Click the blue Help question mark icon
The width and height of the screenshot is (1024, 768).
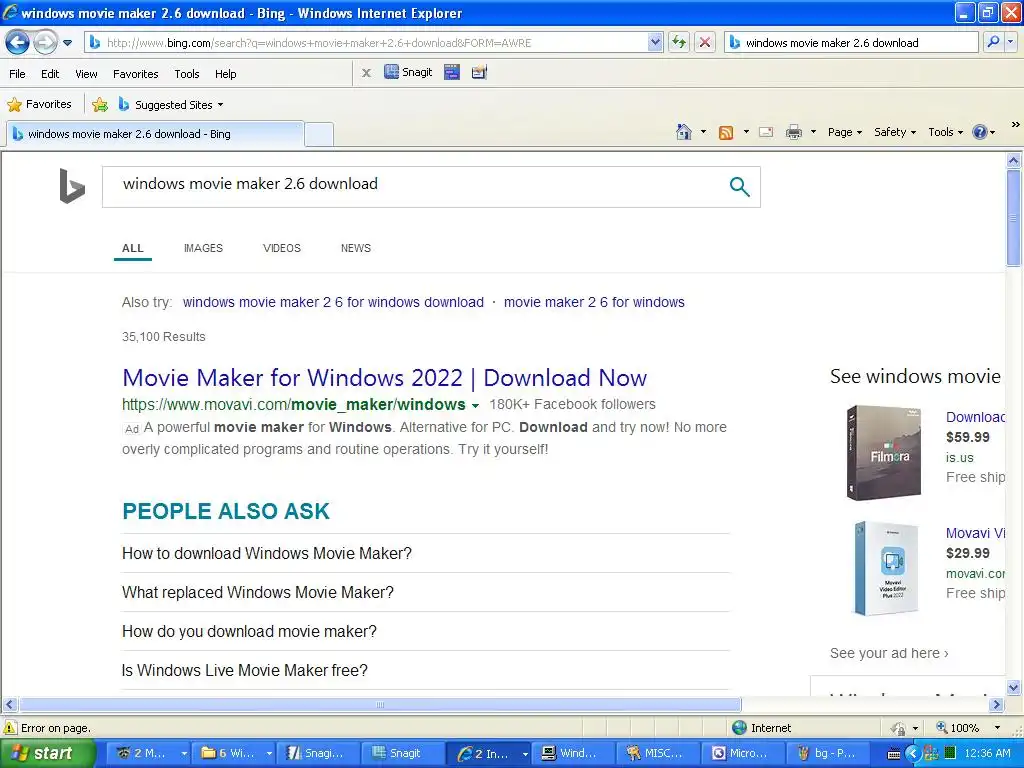coord(980,132)
